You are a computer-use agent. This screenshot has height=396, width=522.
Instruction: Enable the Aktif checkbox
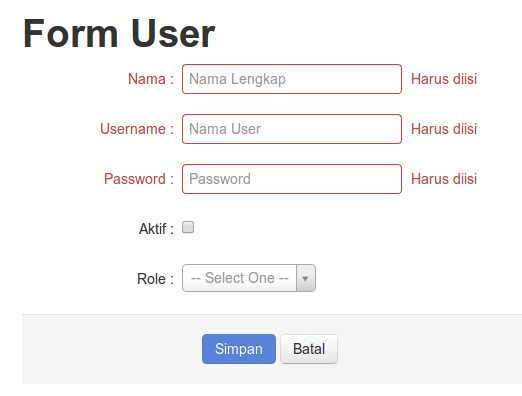coord(188,227)
